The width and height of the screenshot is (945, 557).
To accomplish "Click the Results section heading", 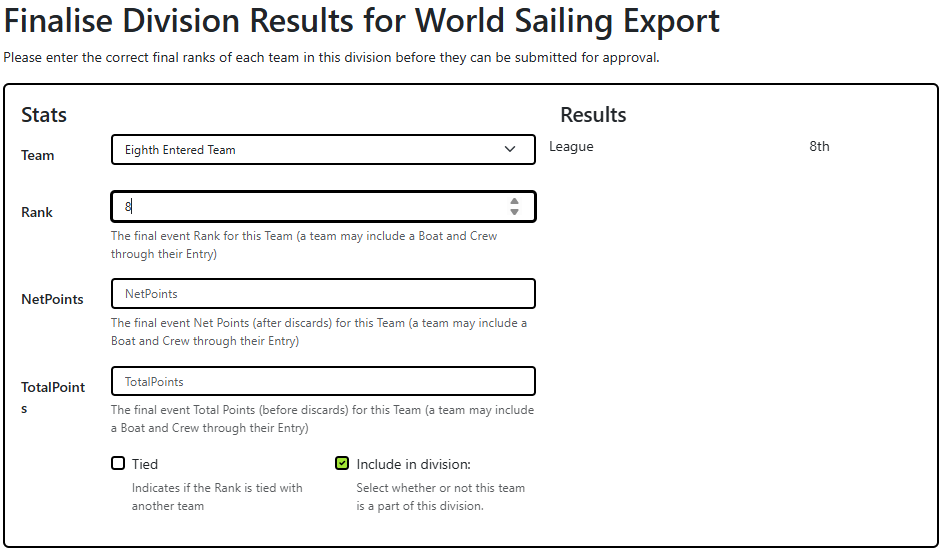I will 593,115.
